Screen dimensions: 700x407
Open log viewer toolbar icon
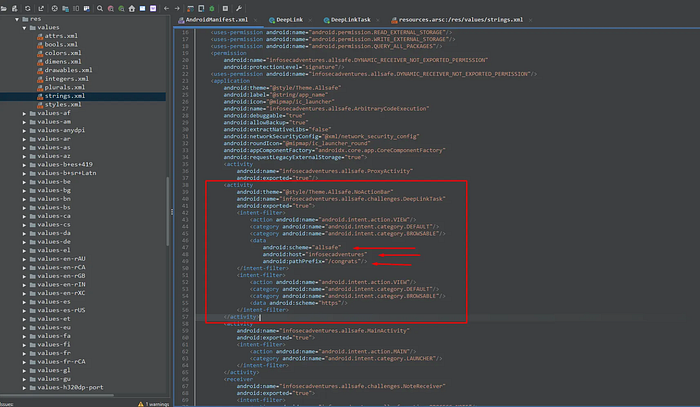(x=225, y=8)
